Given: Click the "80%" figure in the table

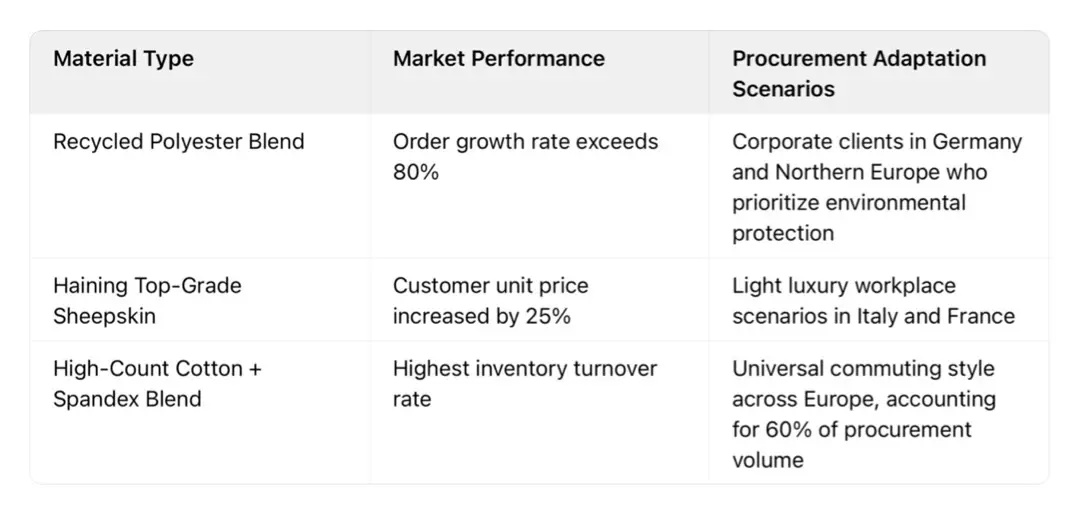Looking at the screenshot, I should (x=415, y=172).
